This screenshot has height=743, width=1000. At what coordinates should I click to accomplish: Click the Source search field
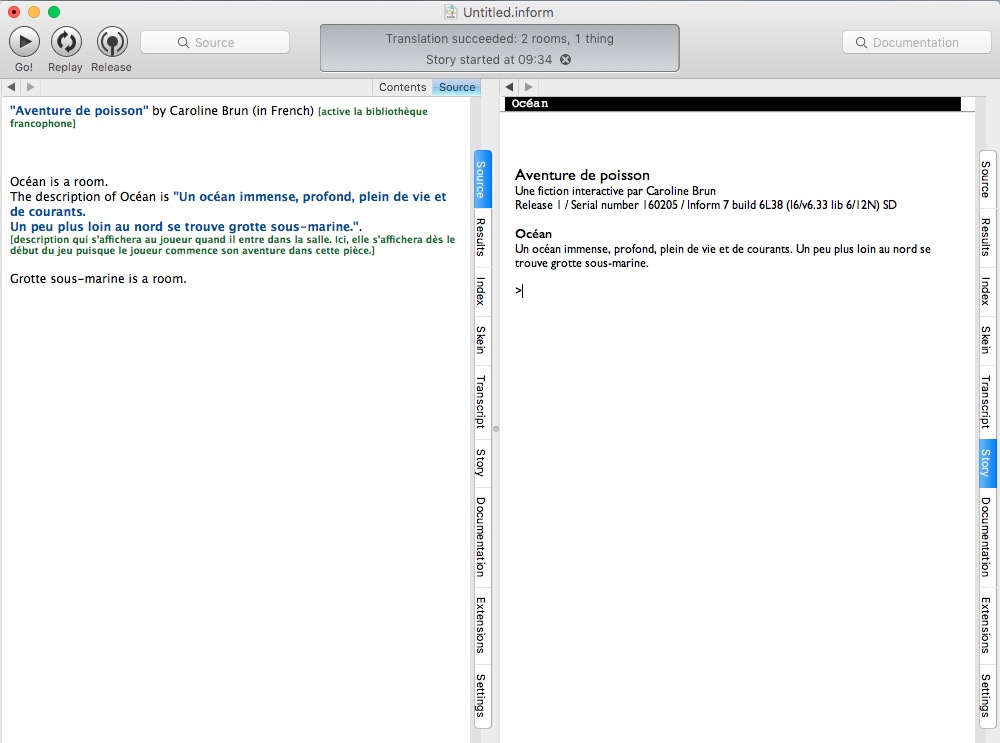click(x=215, y=42)
